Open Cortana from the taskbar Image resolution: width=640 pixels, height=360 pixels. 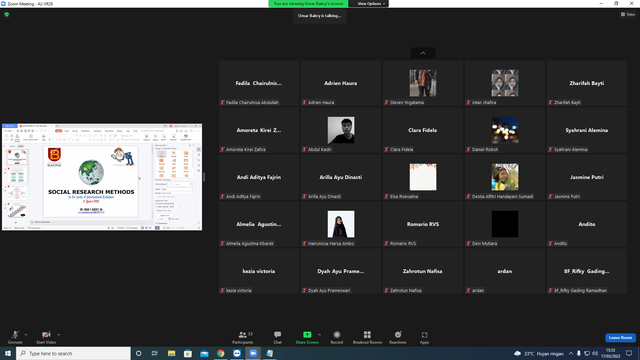[x=139, y=353]
